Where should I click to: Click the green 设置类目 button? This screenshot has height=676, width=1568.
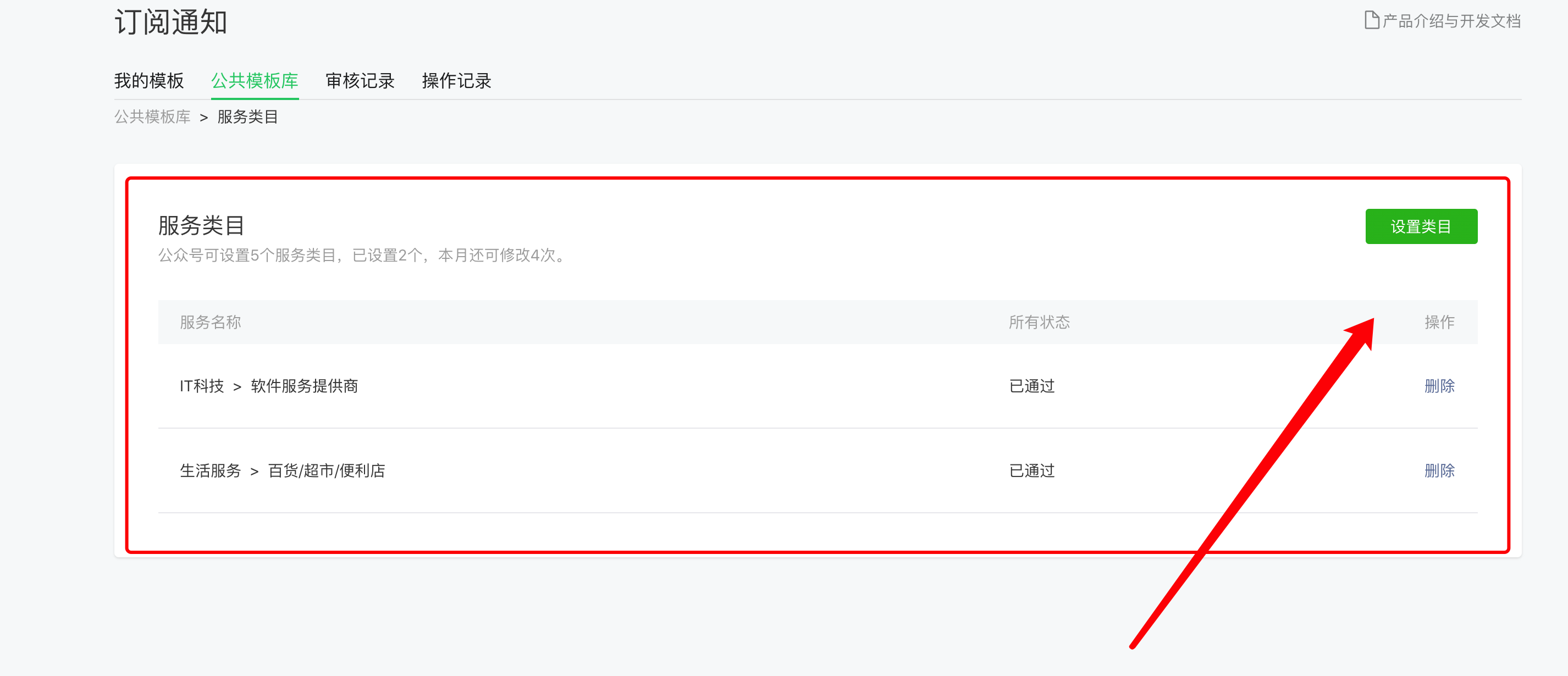tap(1421, 226)
